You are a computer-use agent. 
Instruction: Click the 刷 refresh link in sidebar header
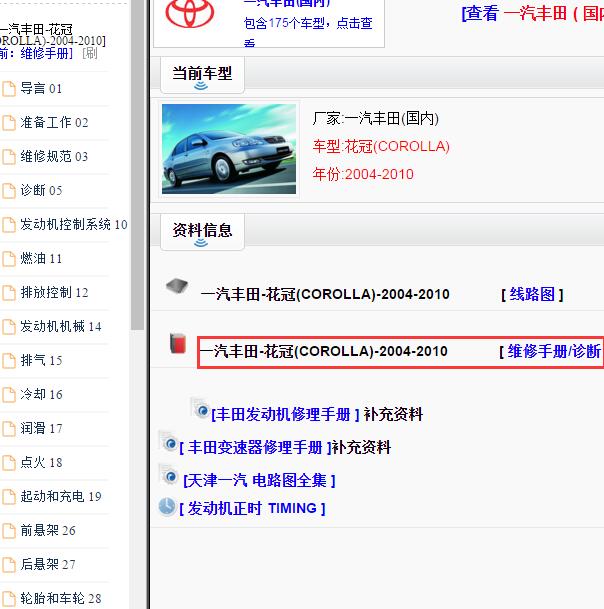[x=90, y=54]
